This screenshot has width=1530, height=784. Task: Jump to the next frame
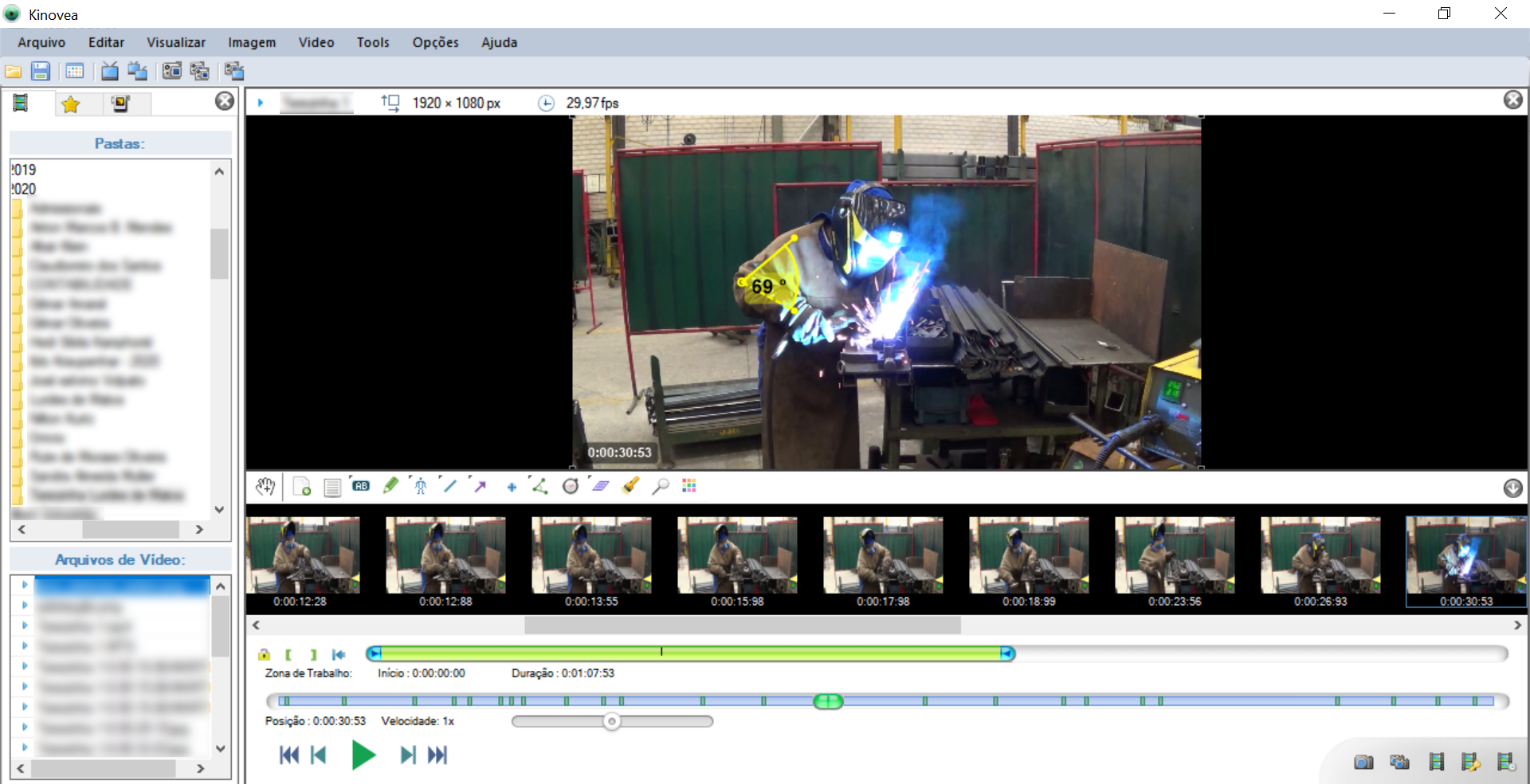[x=407, y=755]
